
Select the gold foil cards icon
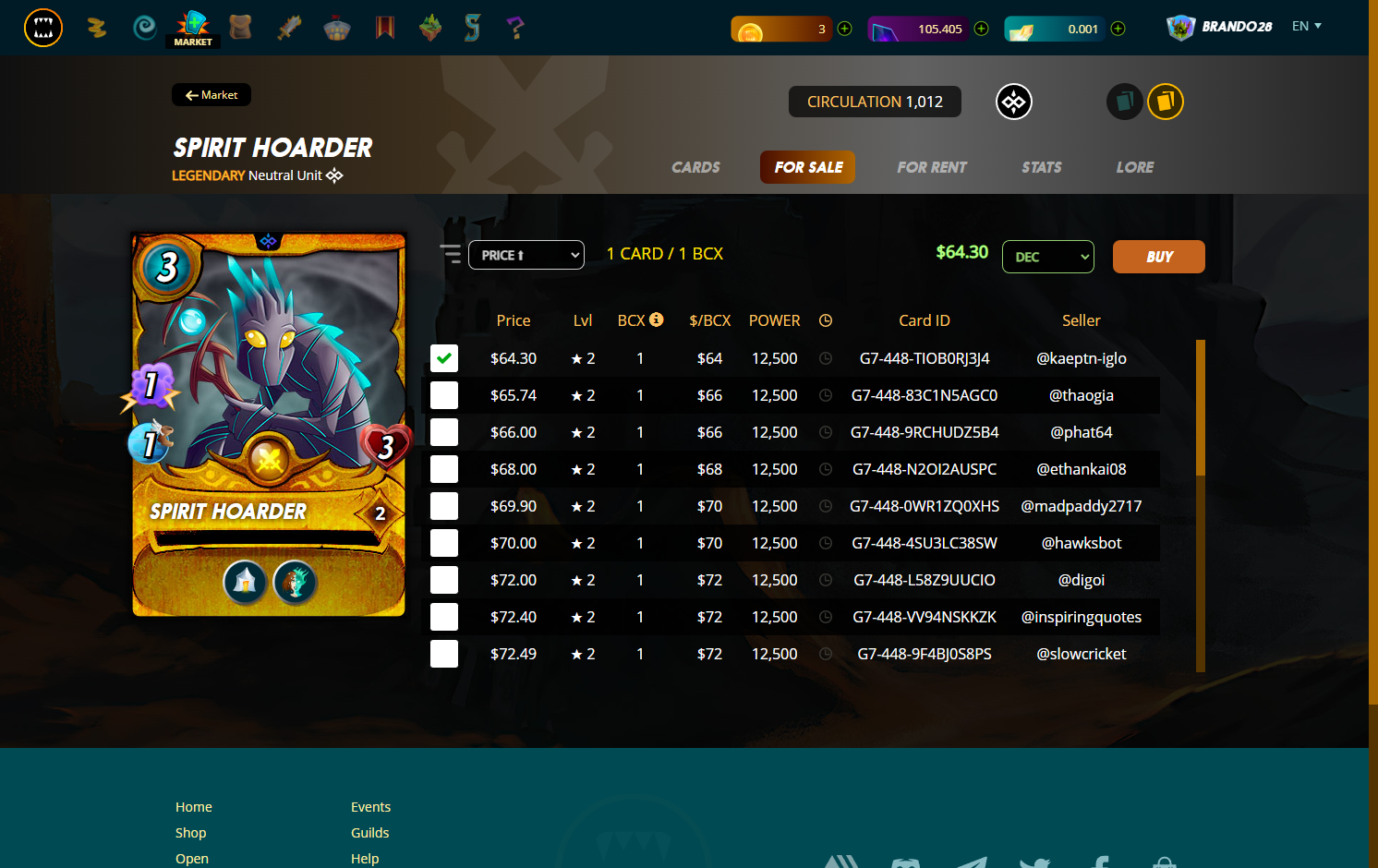[x=1166, y=102]
